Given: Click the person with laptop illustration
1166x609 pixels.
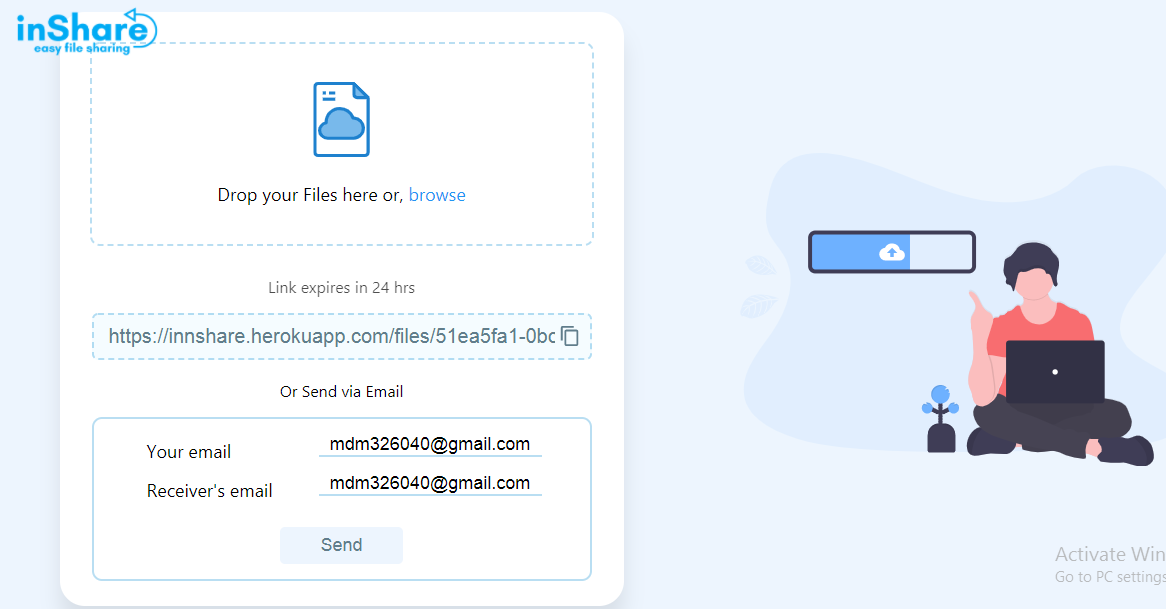Looking at the screenshot, I should coord(1059,353).
